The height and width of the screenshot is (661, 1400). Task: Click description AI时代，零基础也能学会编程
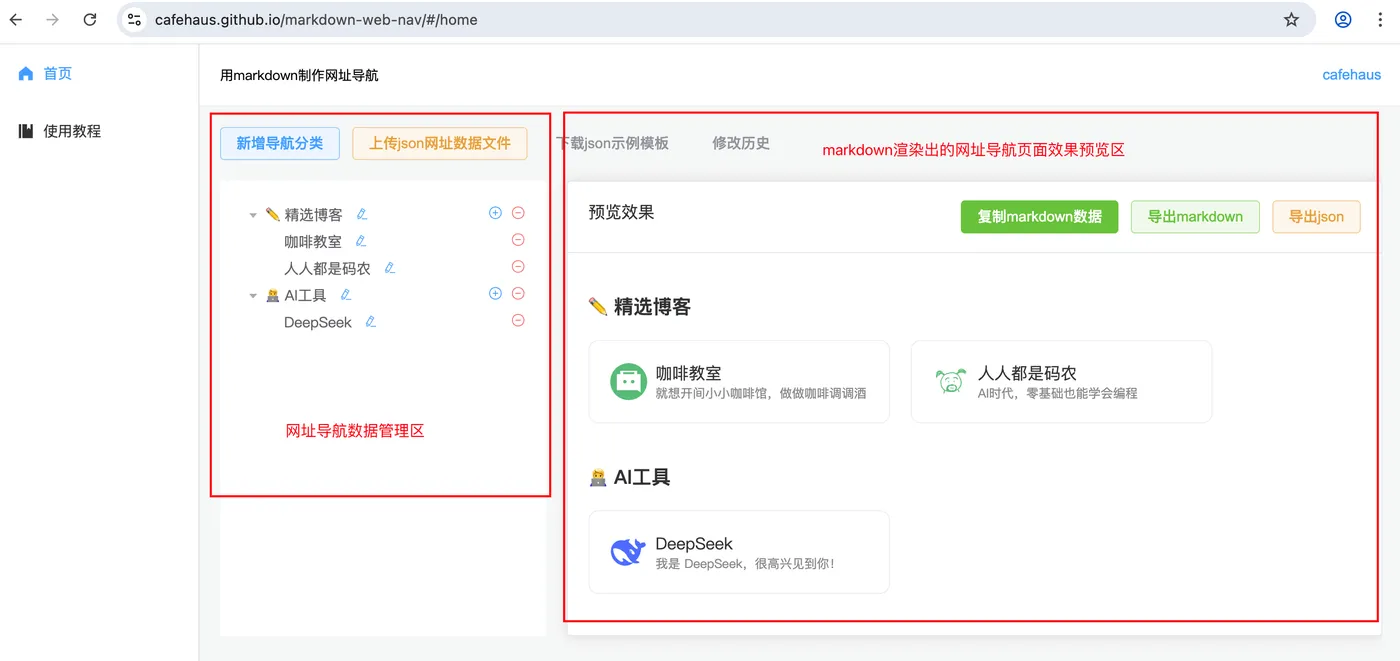click(1058, 393)
